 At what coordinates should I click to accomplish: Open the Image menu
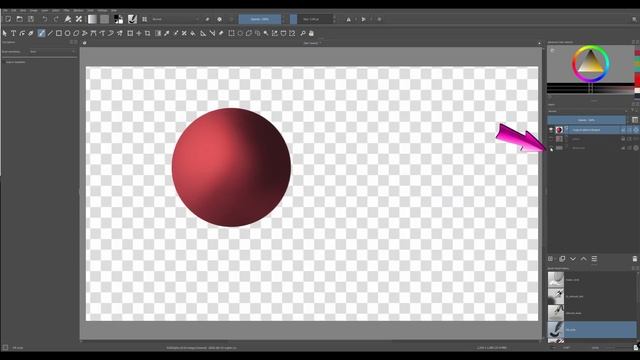point(33,10)
